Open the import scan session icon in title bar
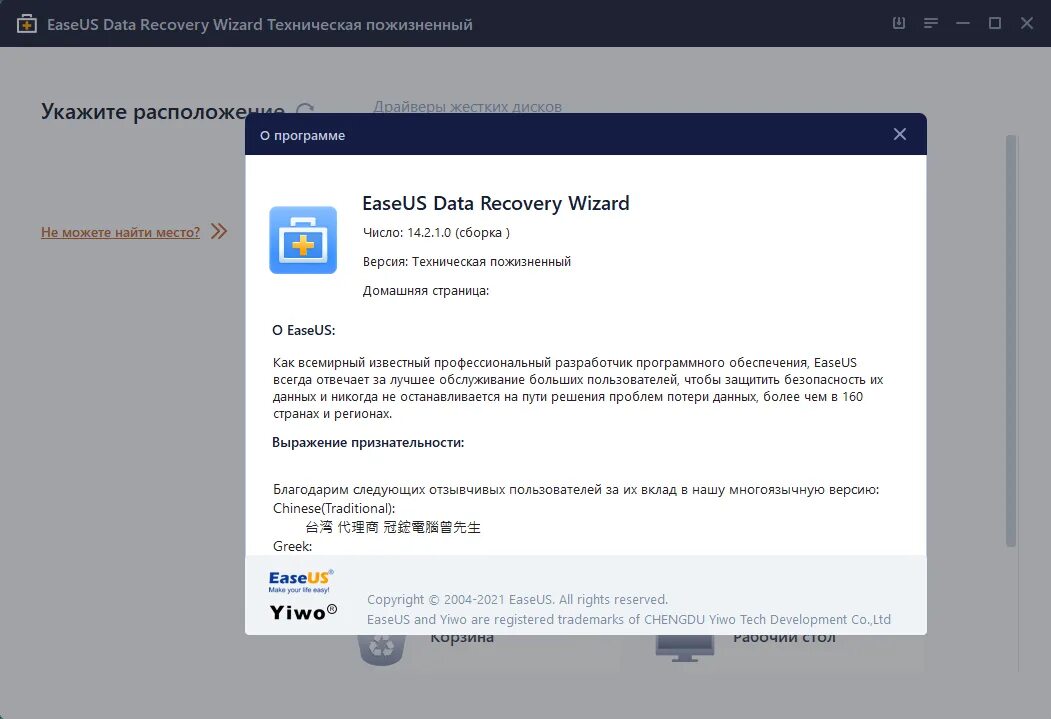Viewport: 1051px width, 719px height. coord(899,23)
